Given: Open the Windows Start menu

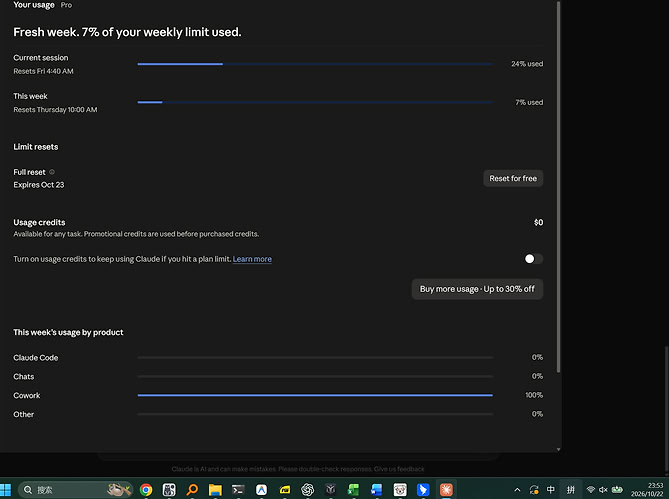Looking at the screenshot, I should [5, 490].
